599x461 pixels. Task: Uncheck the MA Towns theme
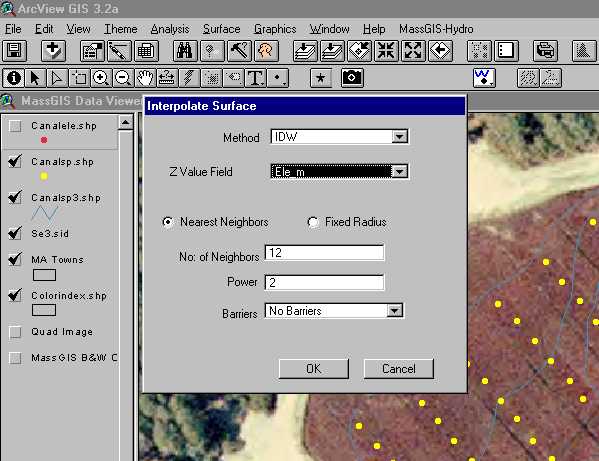pyautogui.click(x=15, y=259)
